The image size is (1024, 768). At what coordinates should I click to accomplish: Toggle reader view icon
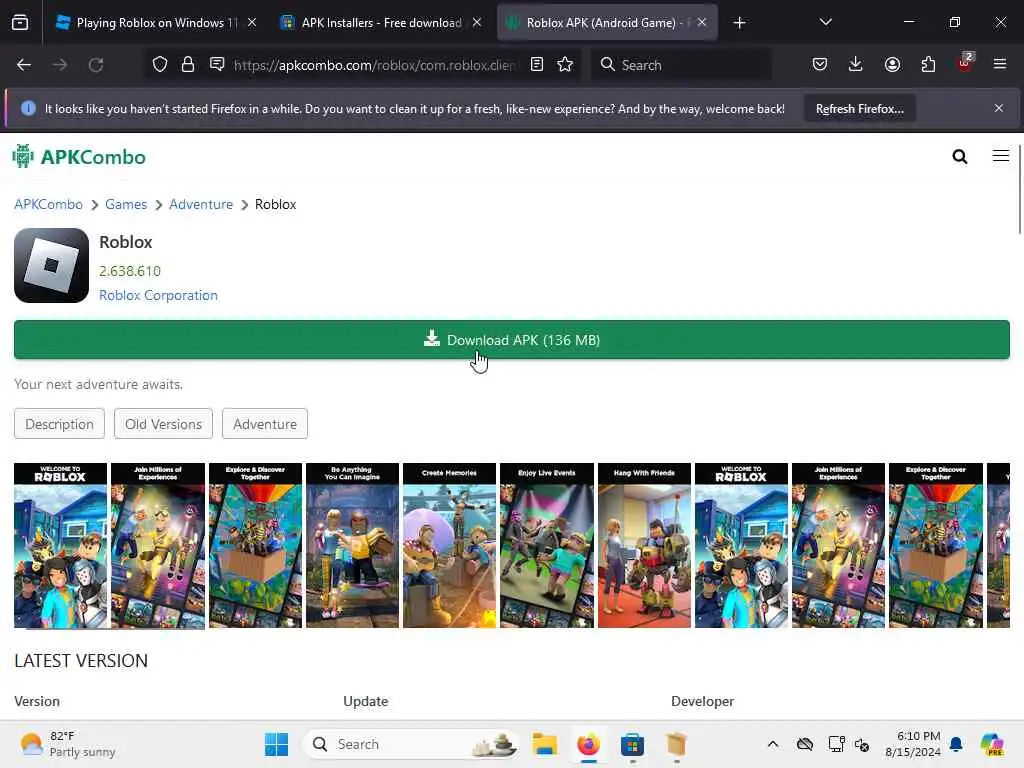tap(537, 64)
